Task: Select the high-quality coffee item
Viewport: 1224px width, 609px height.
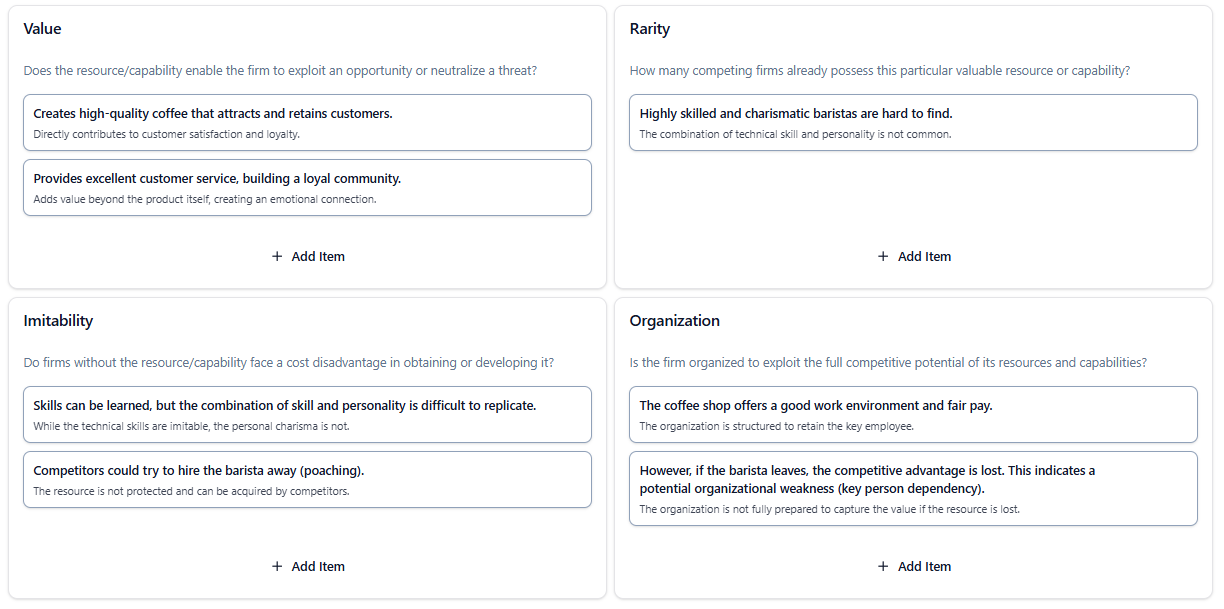Action: click(308, 123)
